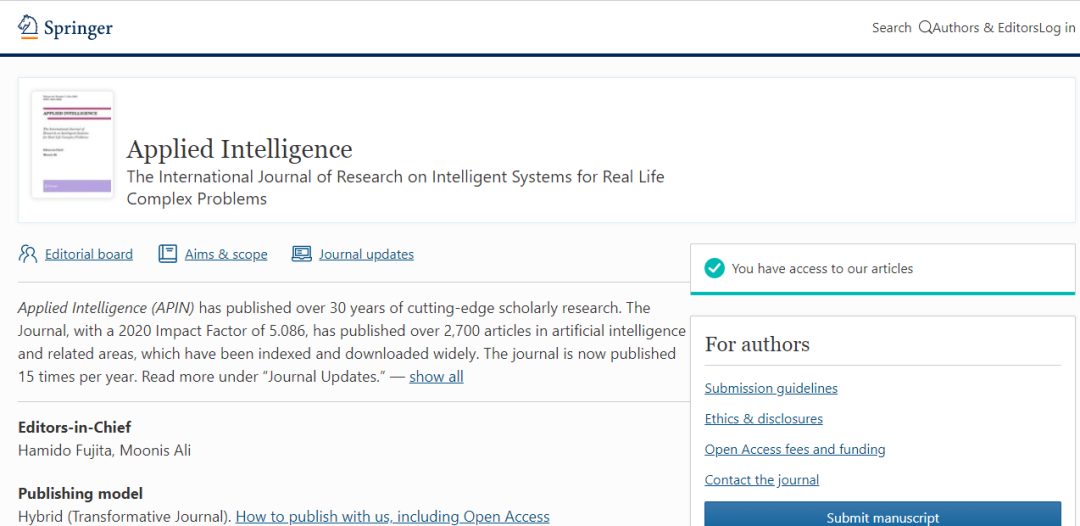
Task: View the Journal updates link
Action: click(x=366, y=254)
